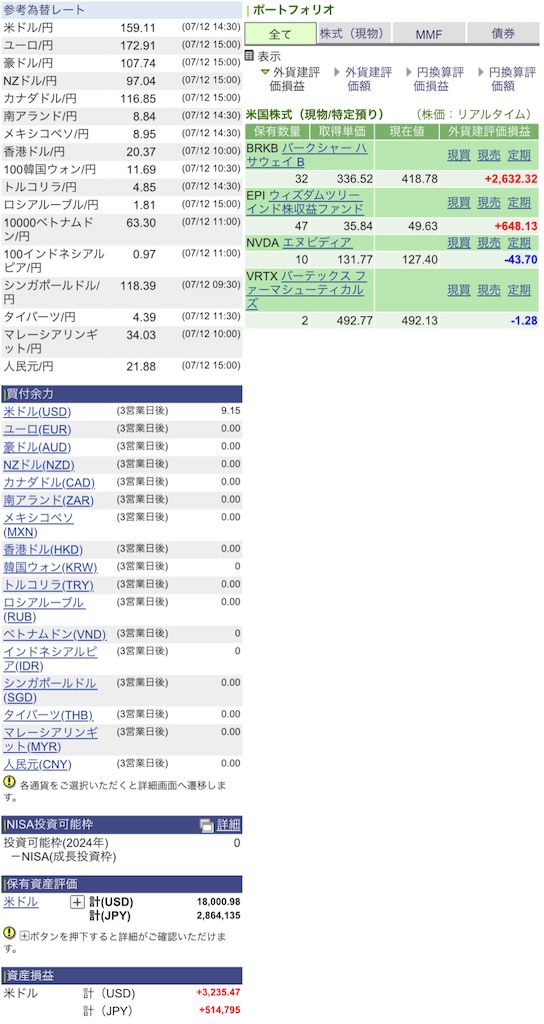This screenshot has width=544, height=1024.
Task: Open 南アランド(ZAR) buying power details
Action: 48,500
